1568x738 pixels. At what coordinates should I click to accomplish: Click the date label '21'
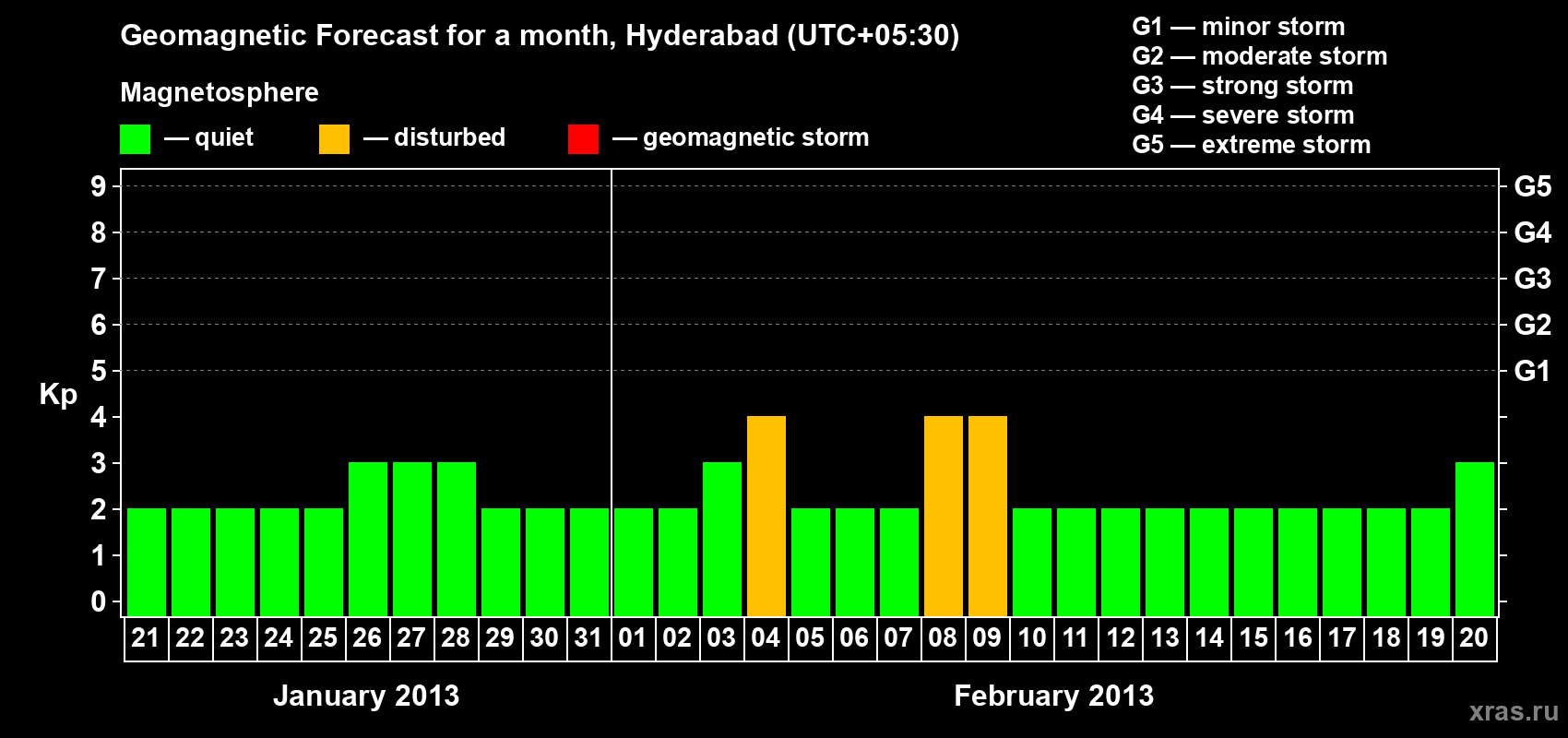pos(146,638)
